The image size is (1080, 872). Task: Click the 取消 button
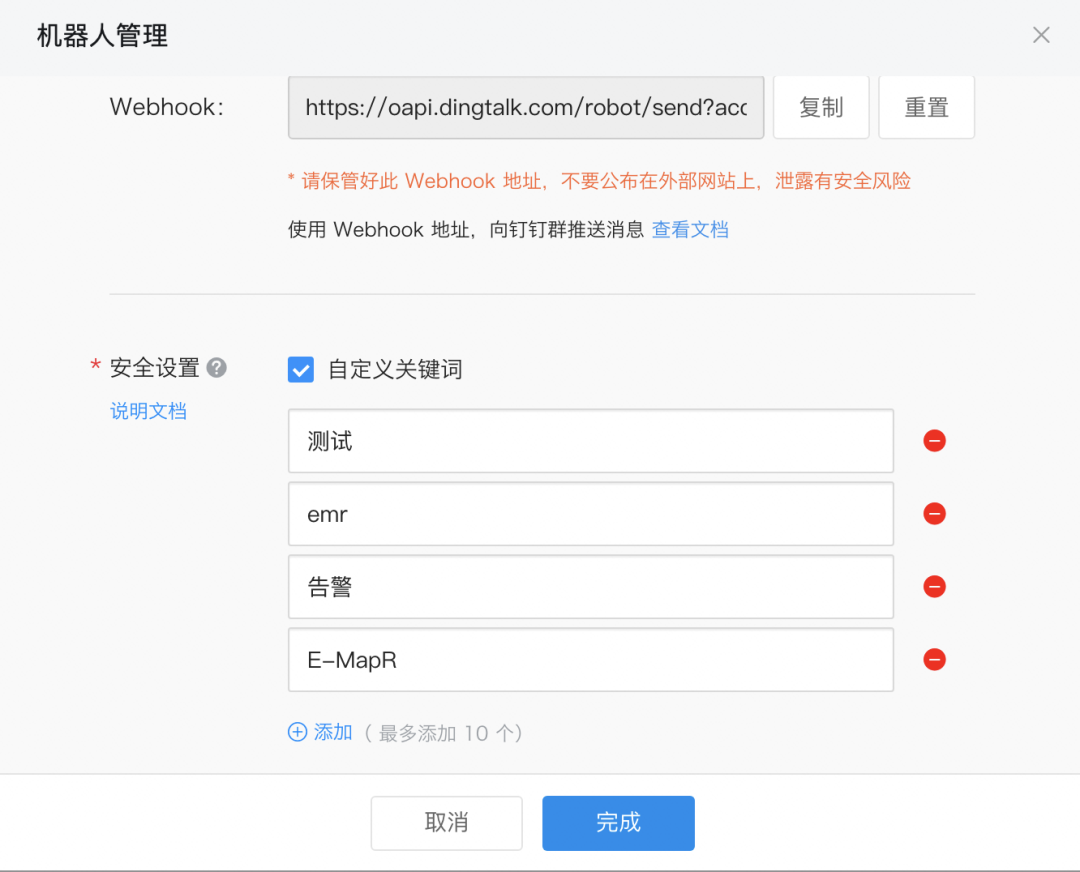click(x=446, y=823)
